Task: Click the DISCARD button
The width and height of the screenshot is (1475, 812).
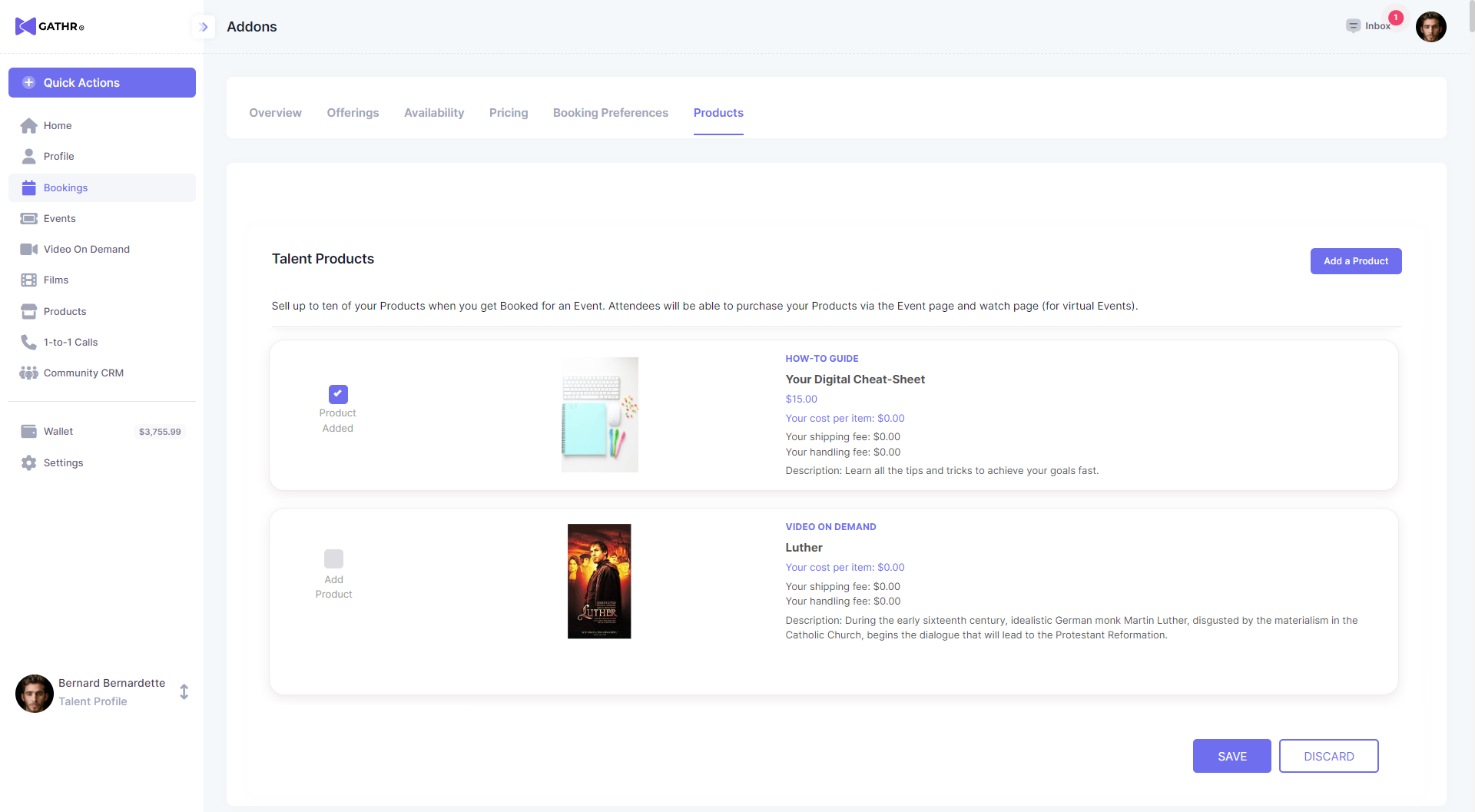Action: click(1328, 757)
